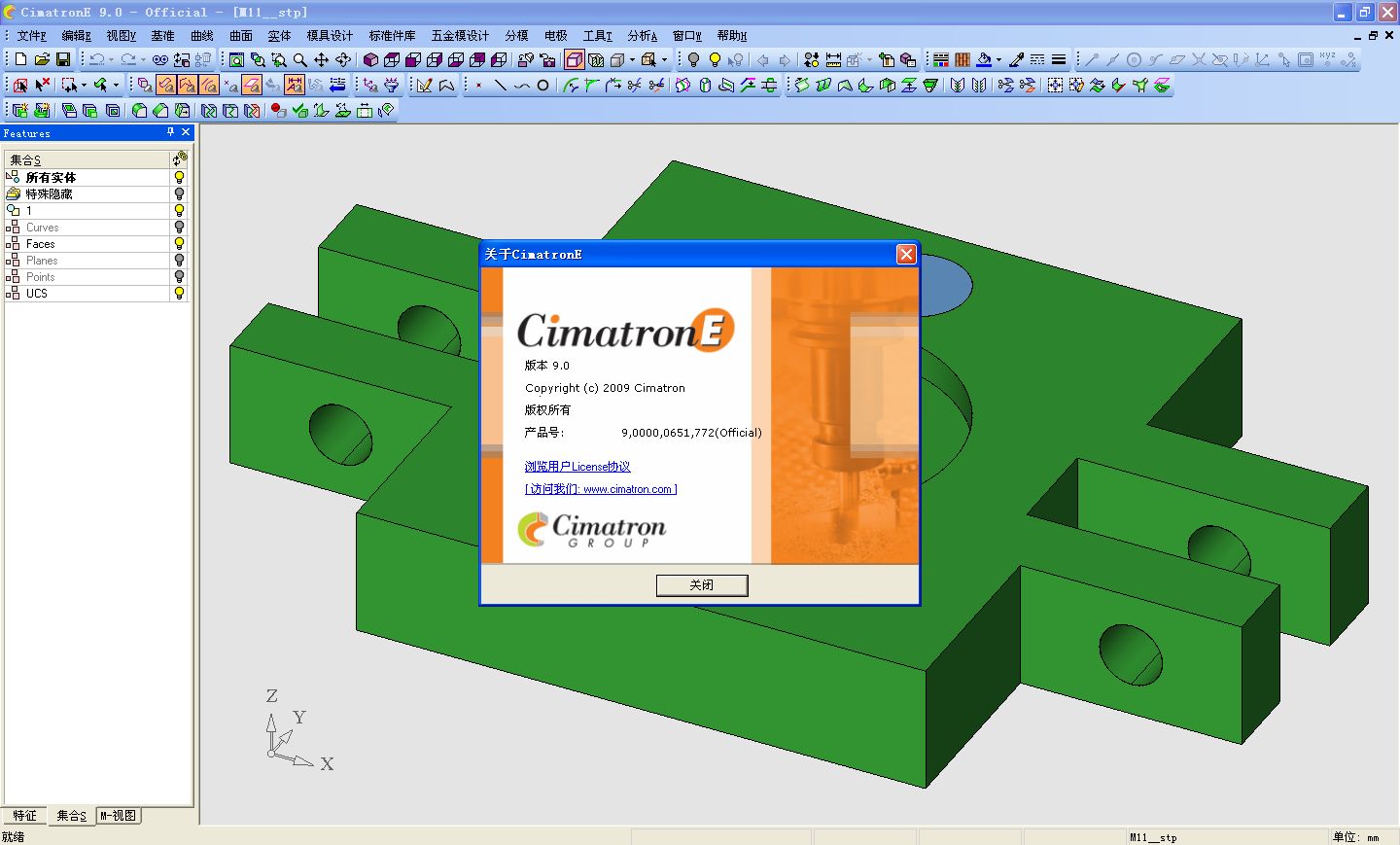
Task: Click the red X deselect arrow icon
Action: point(42,85)
